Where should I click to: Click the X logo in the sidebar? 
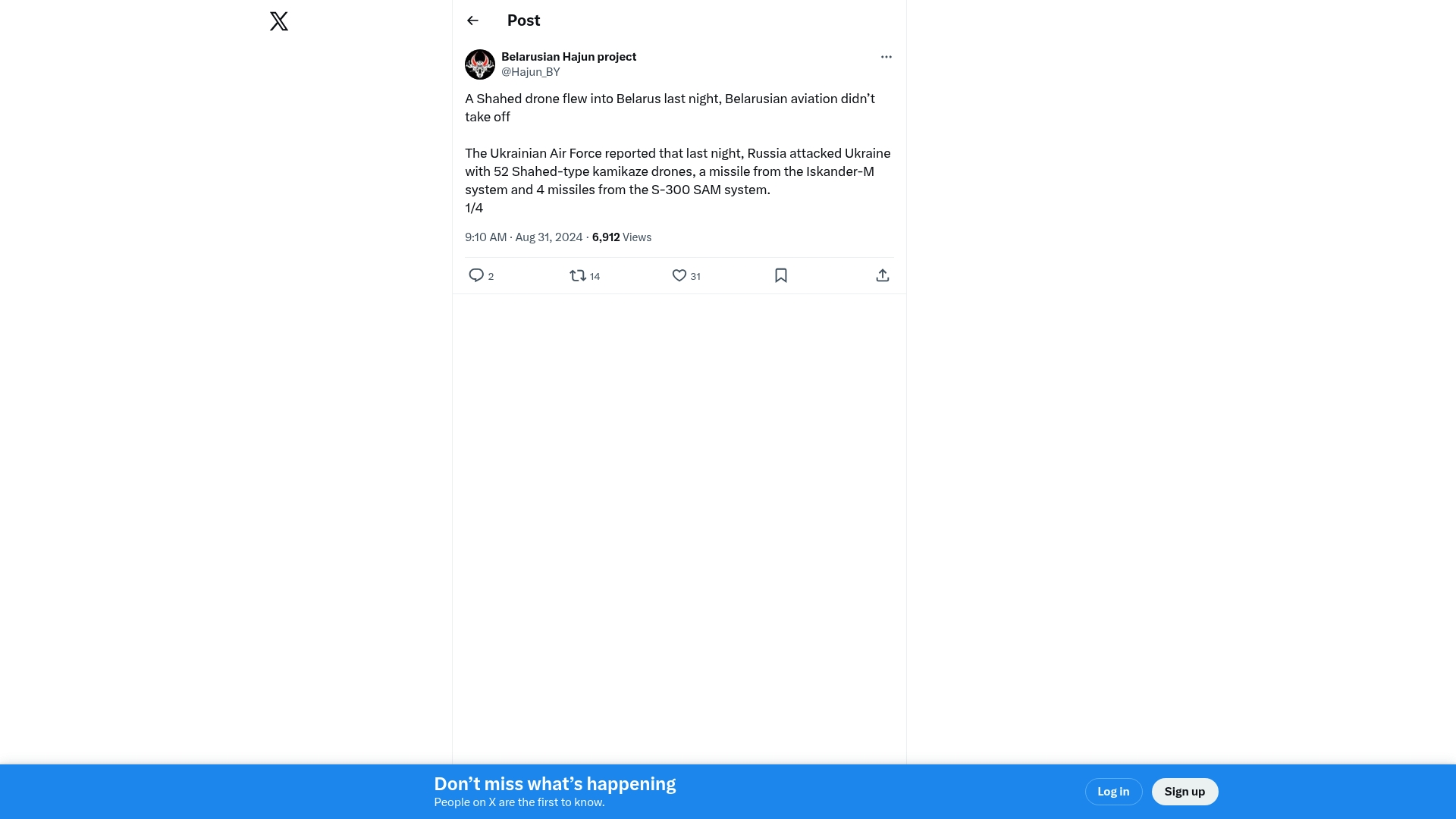(279, 21)
